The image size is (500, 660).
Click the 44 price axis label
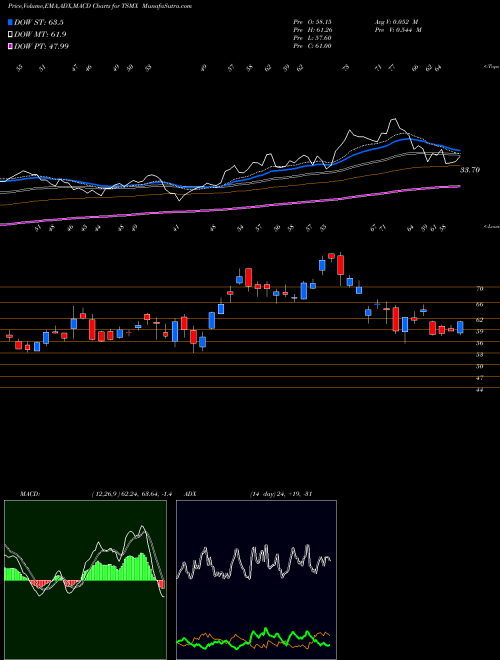(479, 390)
